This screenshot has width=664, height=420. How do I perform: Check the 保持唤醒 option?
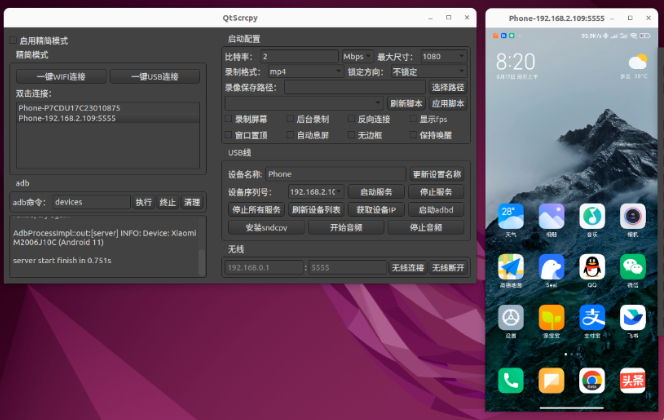(413, 135)
